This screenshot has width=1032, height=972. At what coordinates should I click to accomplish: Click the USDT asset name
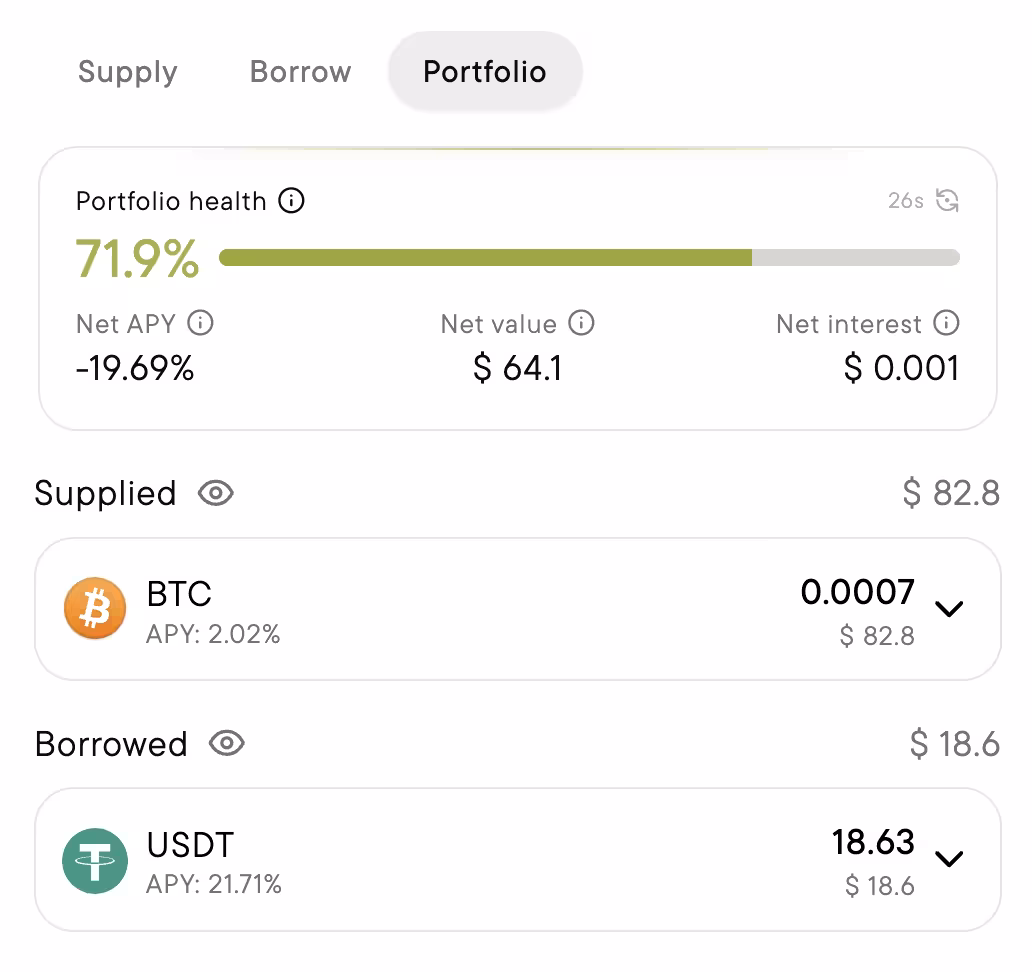(x=190, y=845)
